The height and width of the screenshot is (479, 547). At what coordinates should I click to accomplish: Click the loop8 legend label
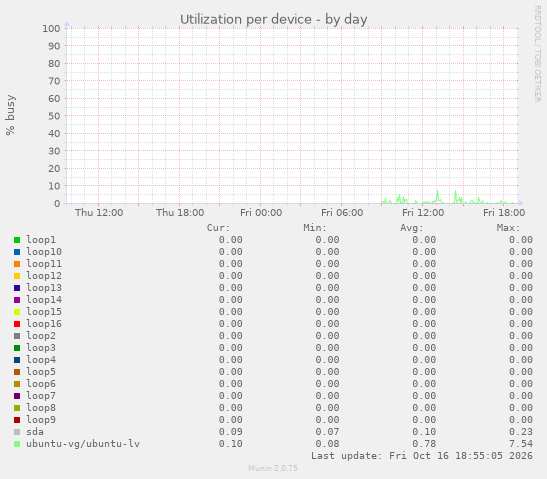pyautogui.click(x=41, y=408)
